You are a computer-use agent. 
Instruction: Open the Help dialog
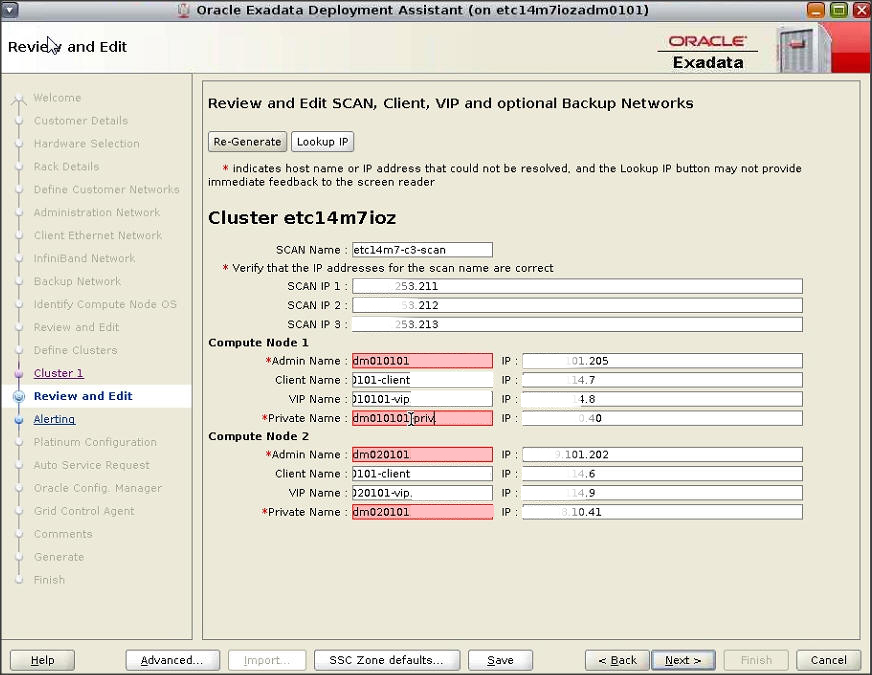[x=42, y=660]
